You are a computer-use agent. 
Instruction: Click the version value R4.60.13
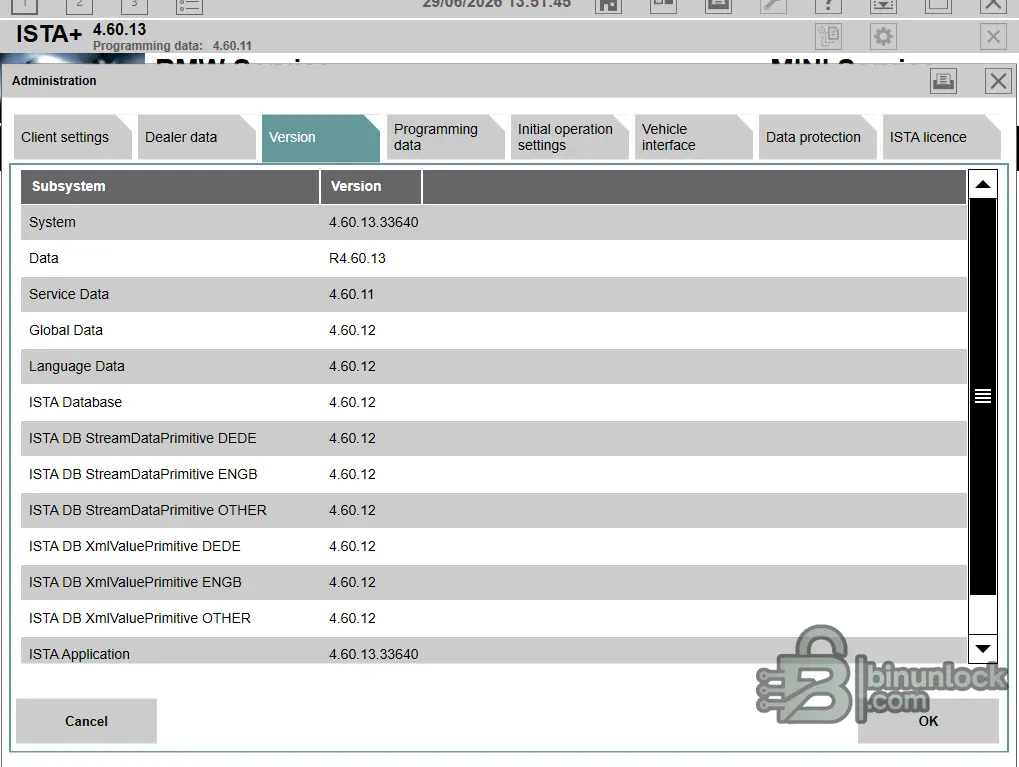click(x=357, y=259)
